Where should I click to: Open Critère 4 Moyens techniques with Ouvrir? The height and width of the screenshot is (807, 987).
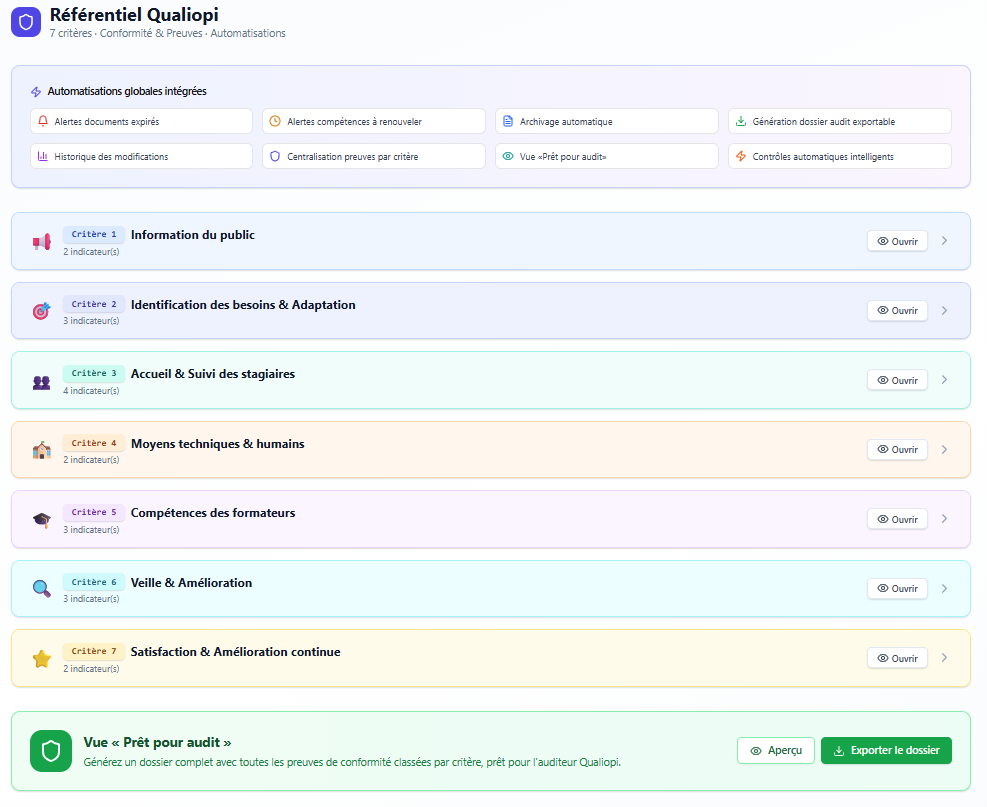(897, 449)
